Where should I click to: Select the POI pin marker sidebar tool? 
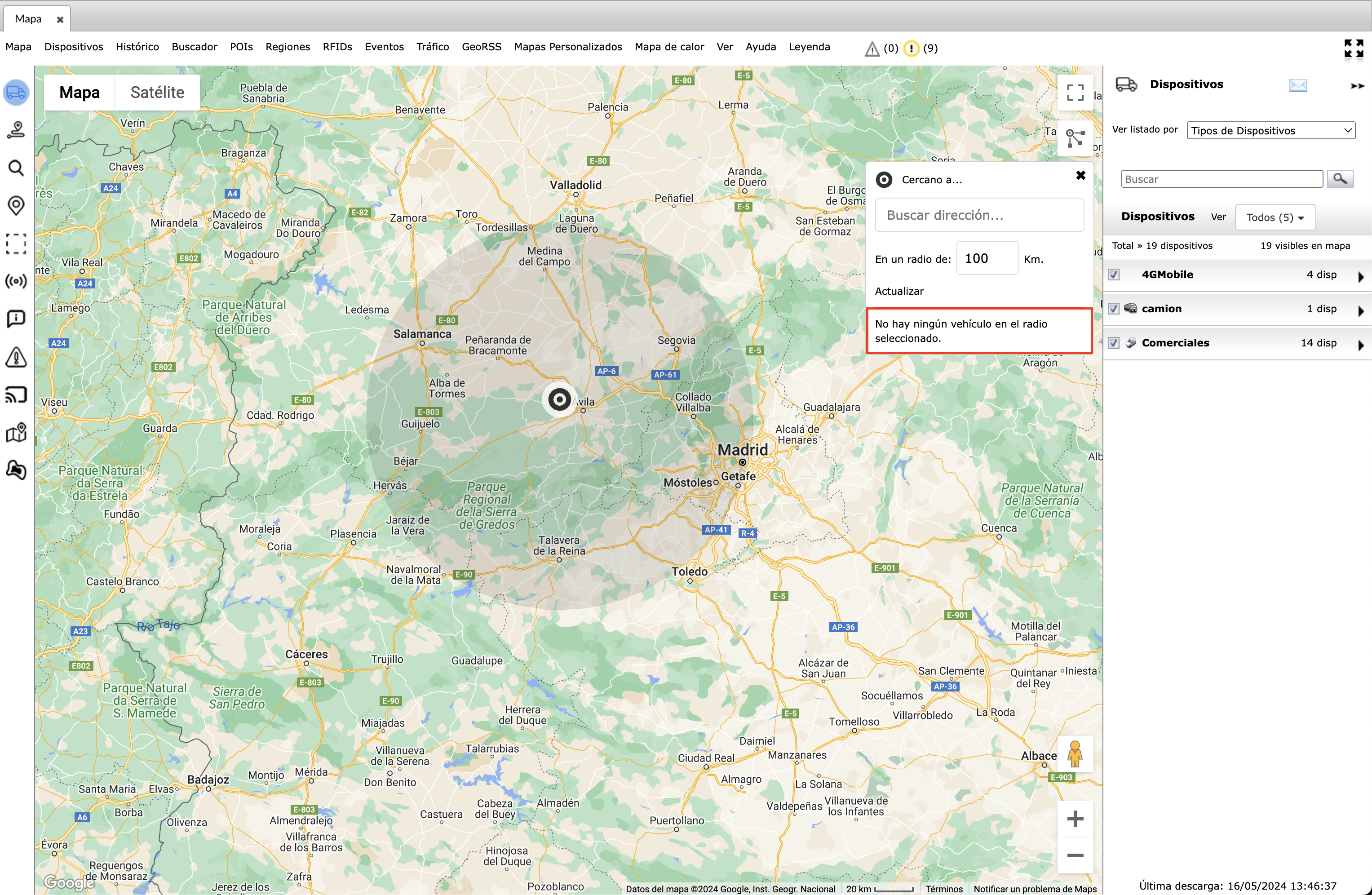[x=16, y=205]
